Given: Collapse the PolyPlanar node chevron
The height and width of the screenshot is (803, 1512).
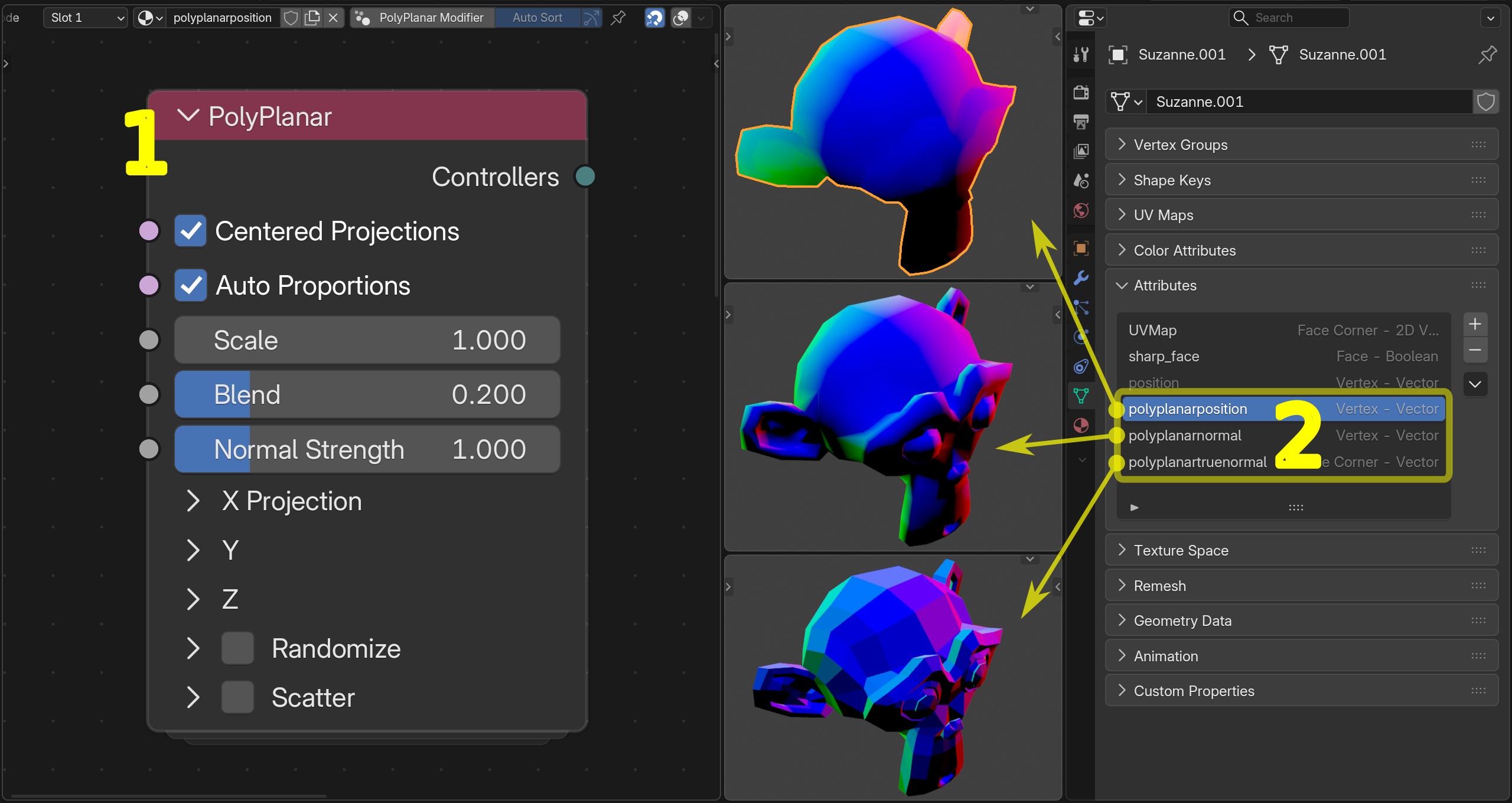Looking at the screenshot, I should tap(188, 115).
